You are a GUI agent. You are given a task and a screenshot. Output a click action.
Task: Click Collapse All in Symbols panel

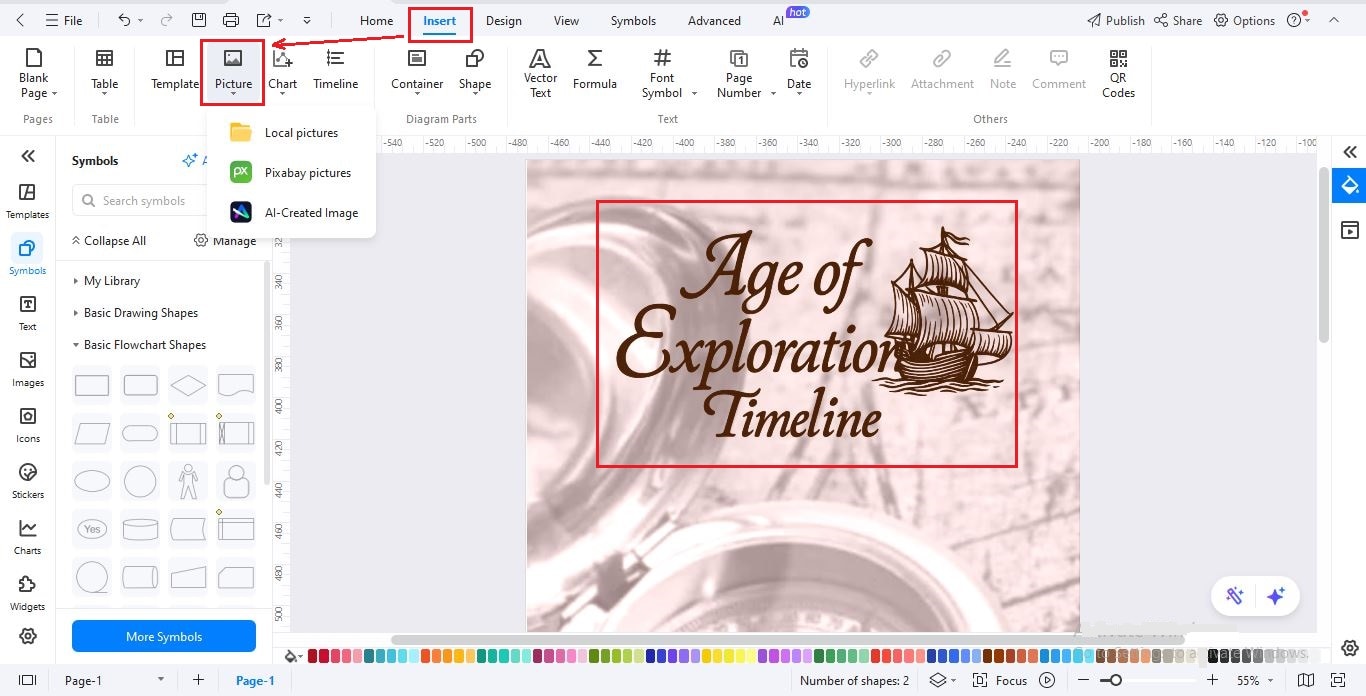pos(108,241)
